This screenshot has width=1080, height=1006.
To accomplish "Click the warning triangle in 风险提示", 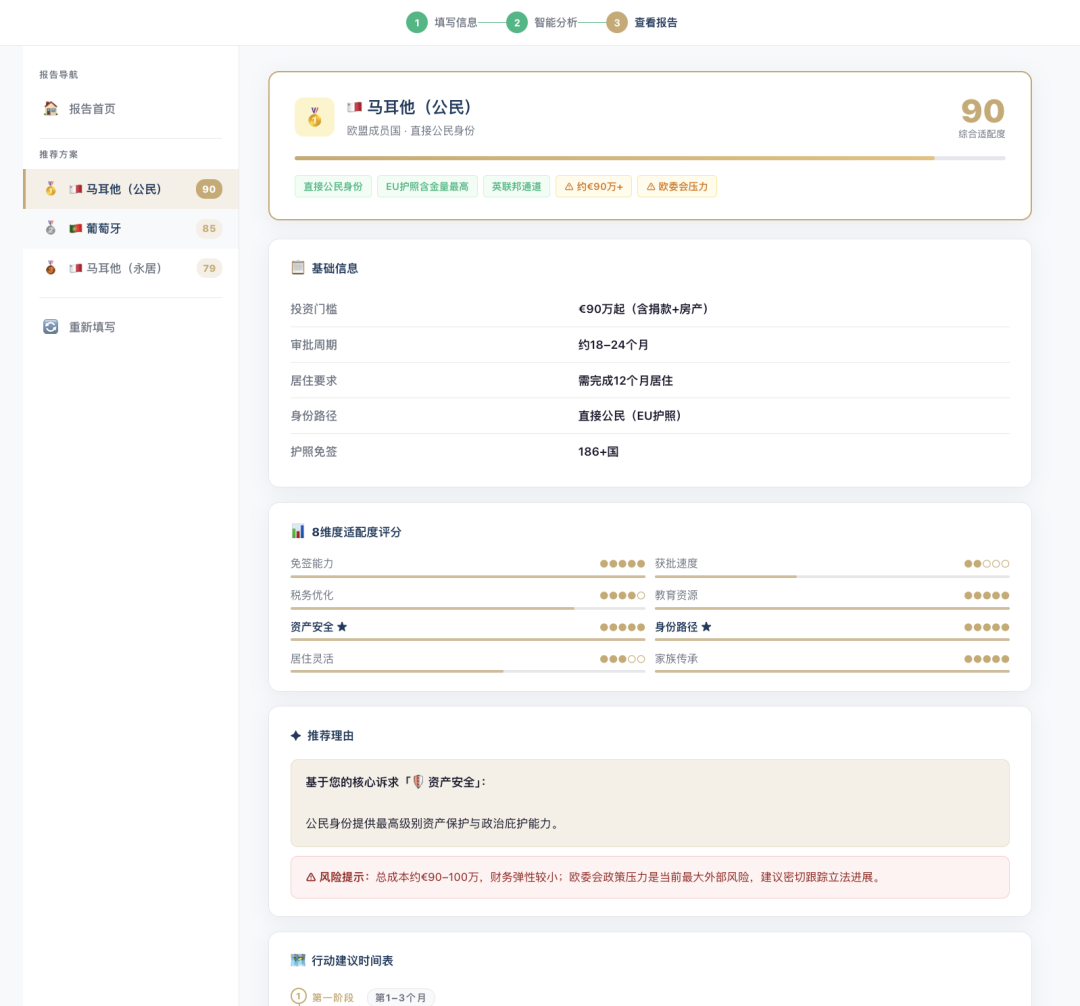I will coord(311,877).
